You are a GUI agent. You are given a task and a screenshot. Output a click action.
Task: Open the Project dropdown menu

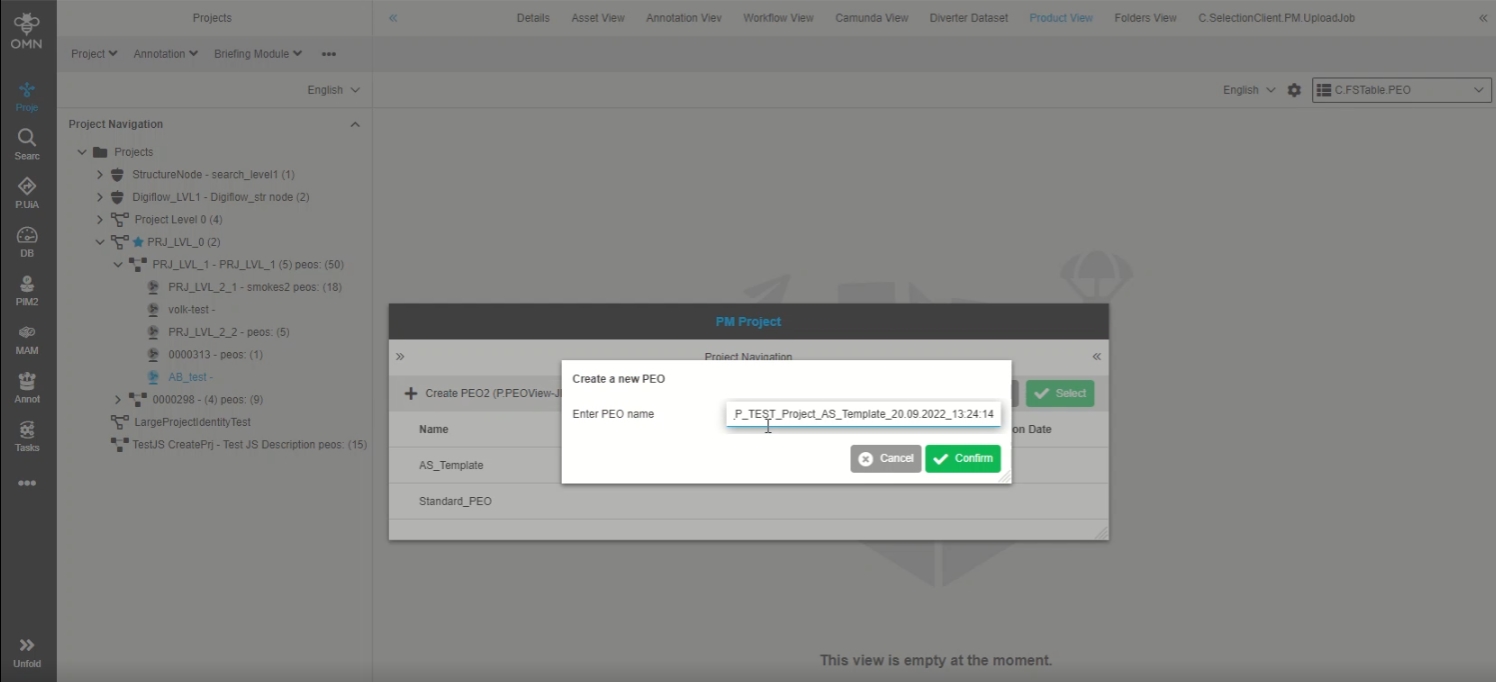point(94,54)
